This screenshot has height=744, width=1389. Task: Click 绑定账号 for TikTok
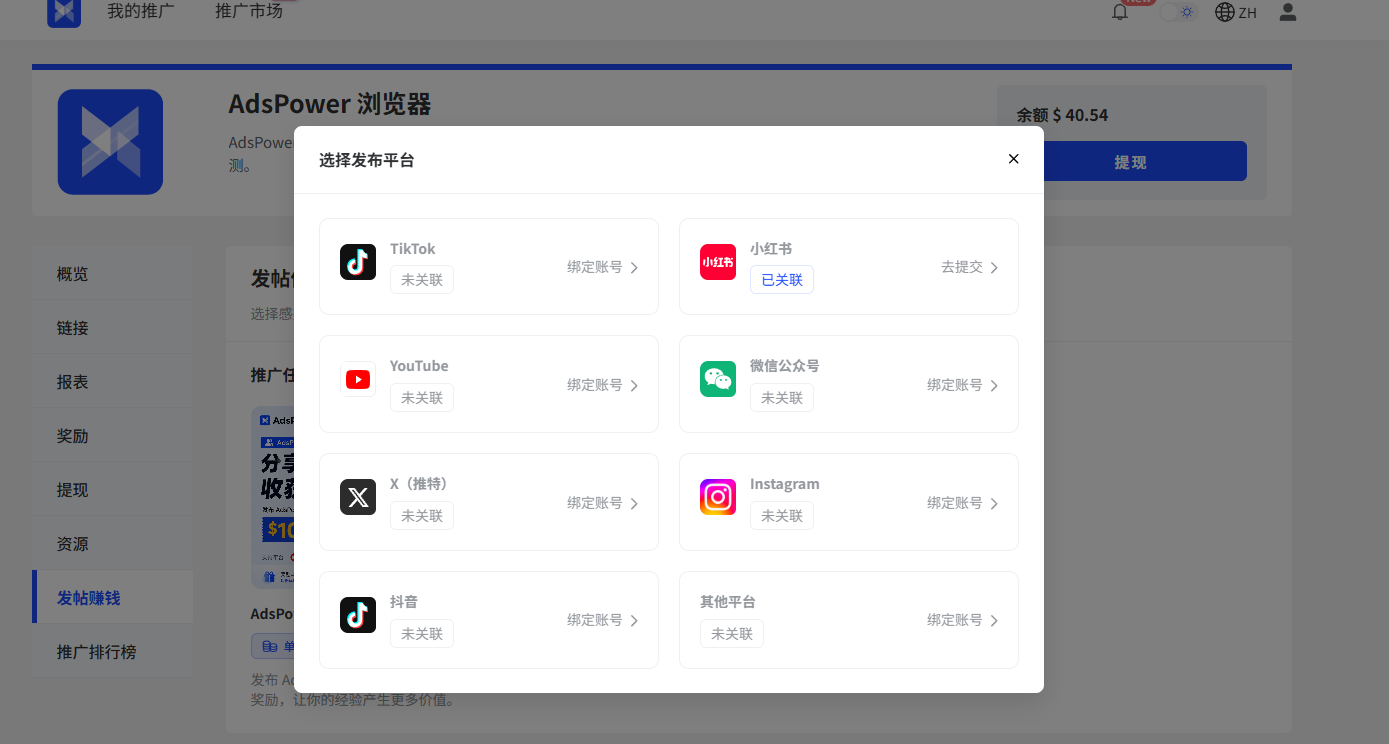coord(595,267)
